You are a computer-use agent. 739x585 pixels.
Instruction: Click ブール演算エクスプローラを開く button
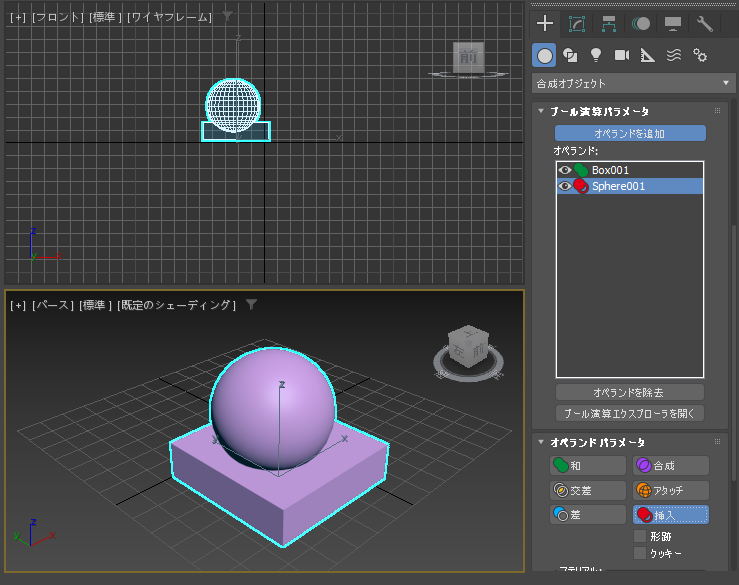point(630,413)
